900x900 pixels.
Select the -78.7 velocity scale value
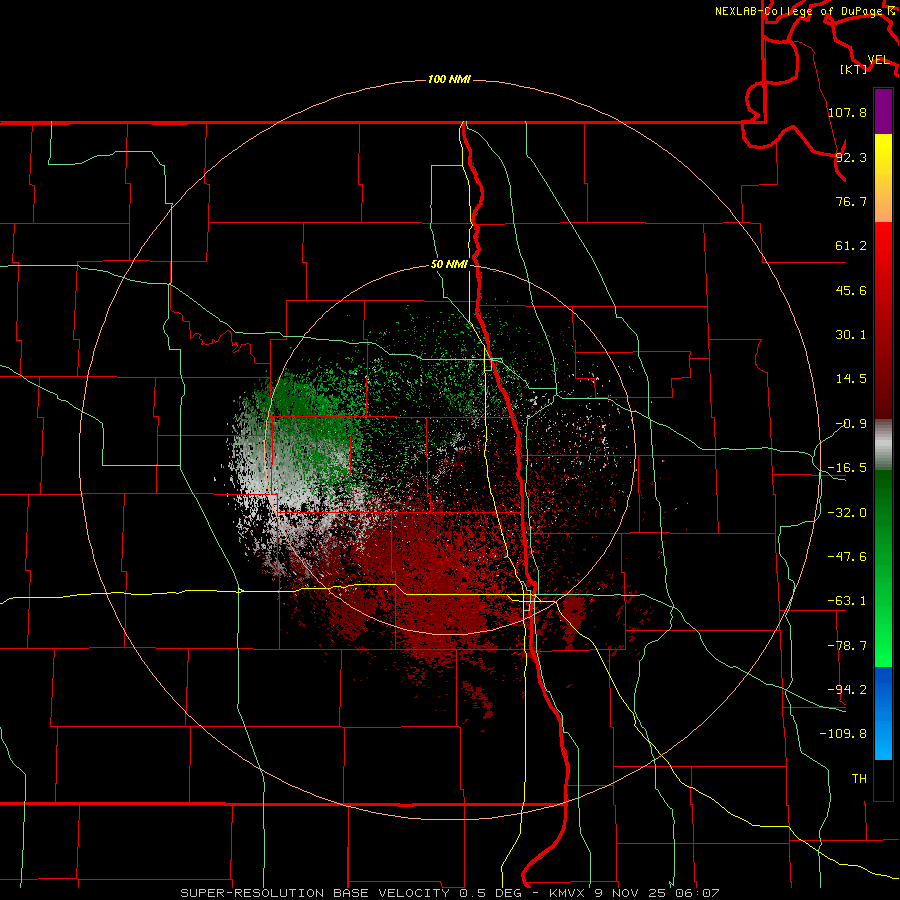pos(847,646)
